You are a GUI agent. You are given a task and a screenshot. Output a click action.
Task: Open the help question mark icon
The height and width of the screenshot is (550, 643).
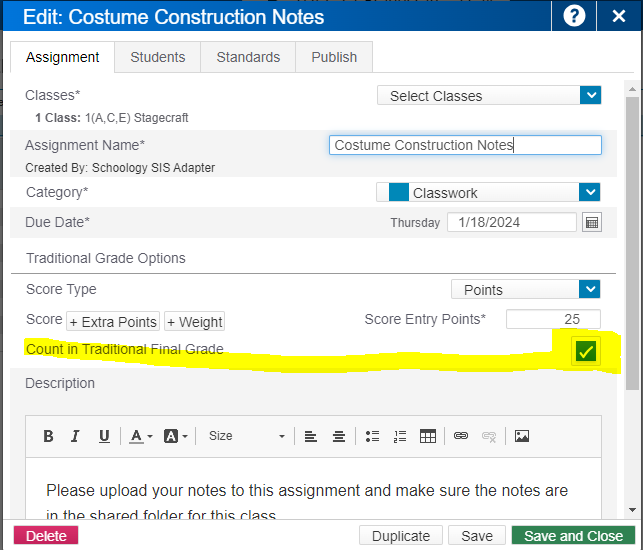pyautogui.click(x=574, y=16)
